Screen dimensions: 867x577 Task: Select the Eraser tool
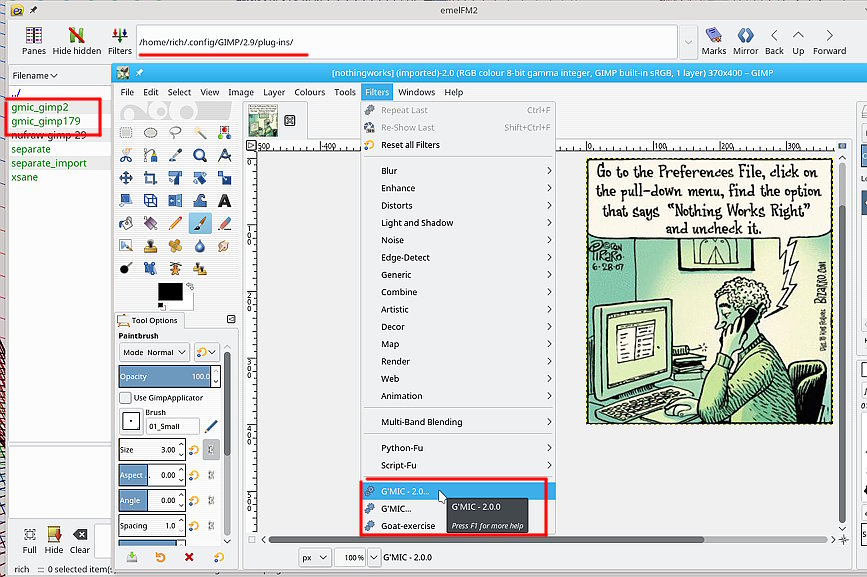click(x=224, y=223)
